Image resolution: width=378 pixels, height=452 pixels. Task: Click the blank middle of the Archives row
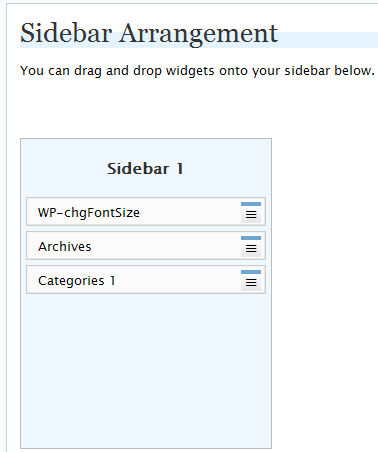(167, 246)
